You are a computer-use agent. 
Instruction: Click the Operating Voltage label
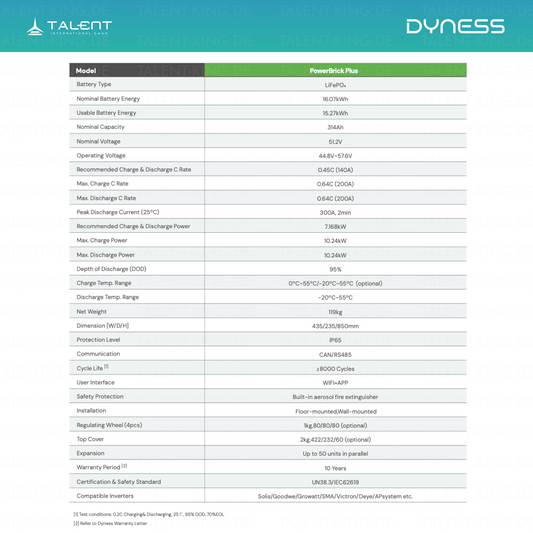(x=101, y=155)
